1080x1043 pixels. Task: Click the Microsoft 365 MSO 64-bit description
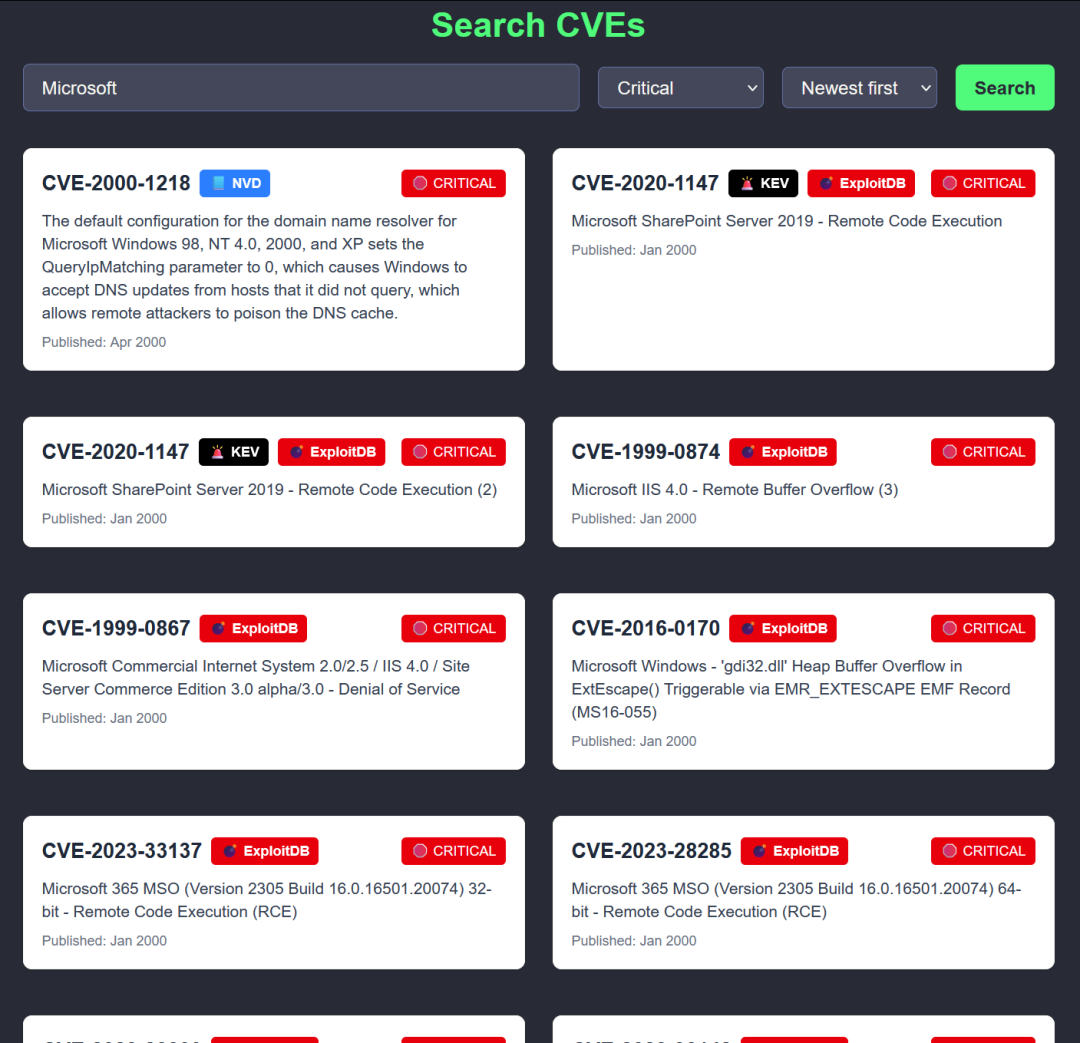(796, 900)
